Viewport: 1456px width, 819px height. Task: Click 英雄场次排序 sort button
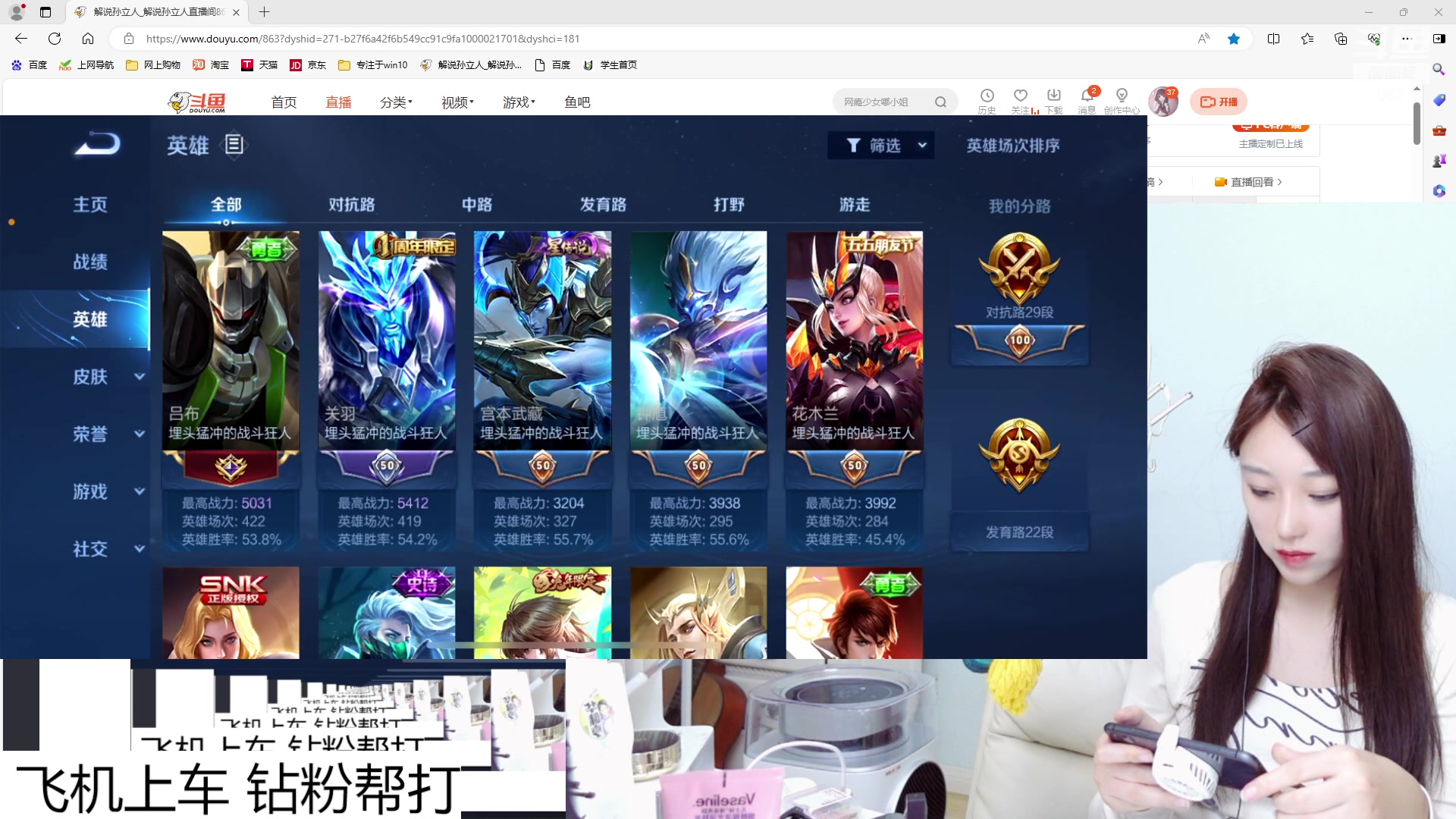pos(1013,146)
